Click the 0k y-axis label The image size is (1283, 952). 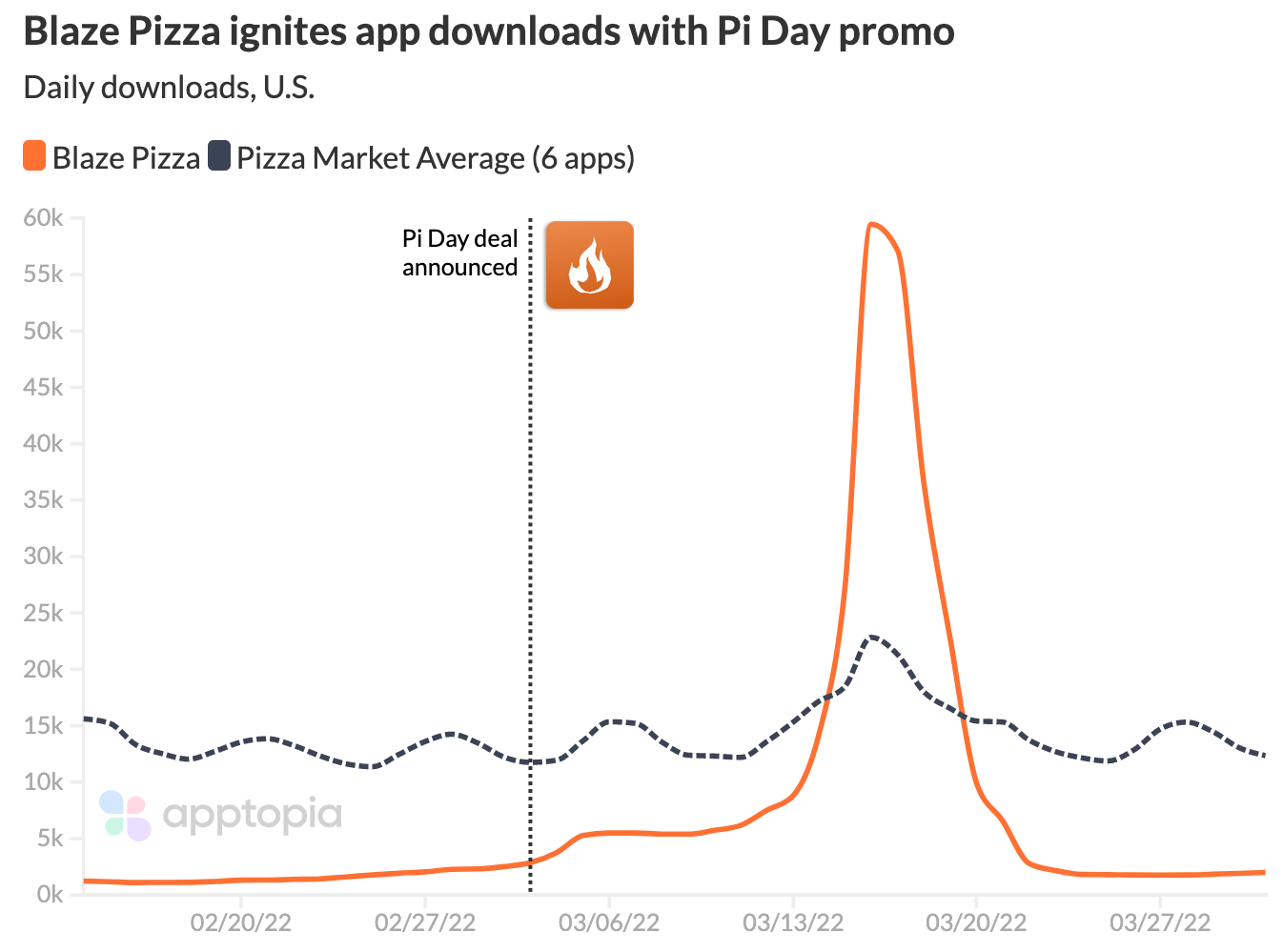(50, 895)
